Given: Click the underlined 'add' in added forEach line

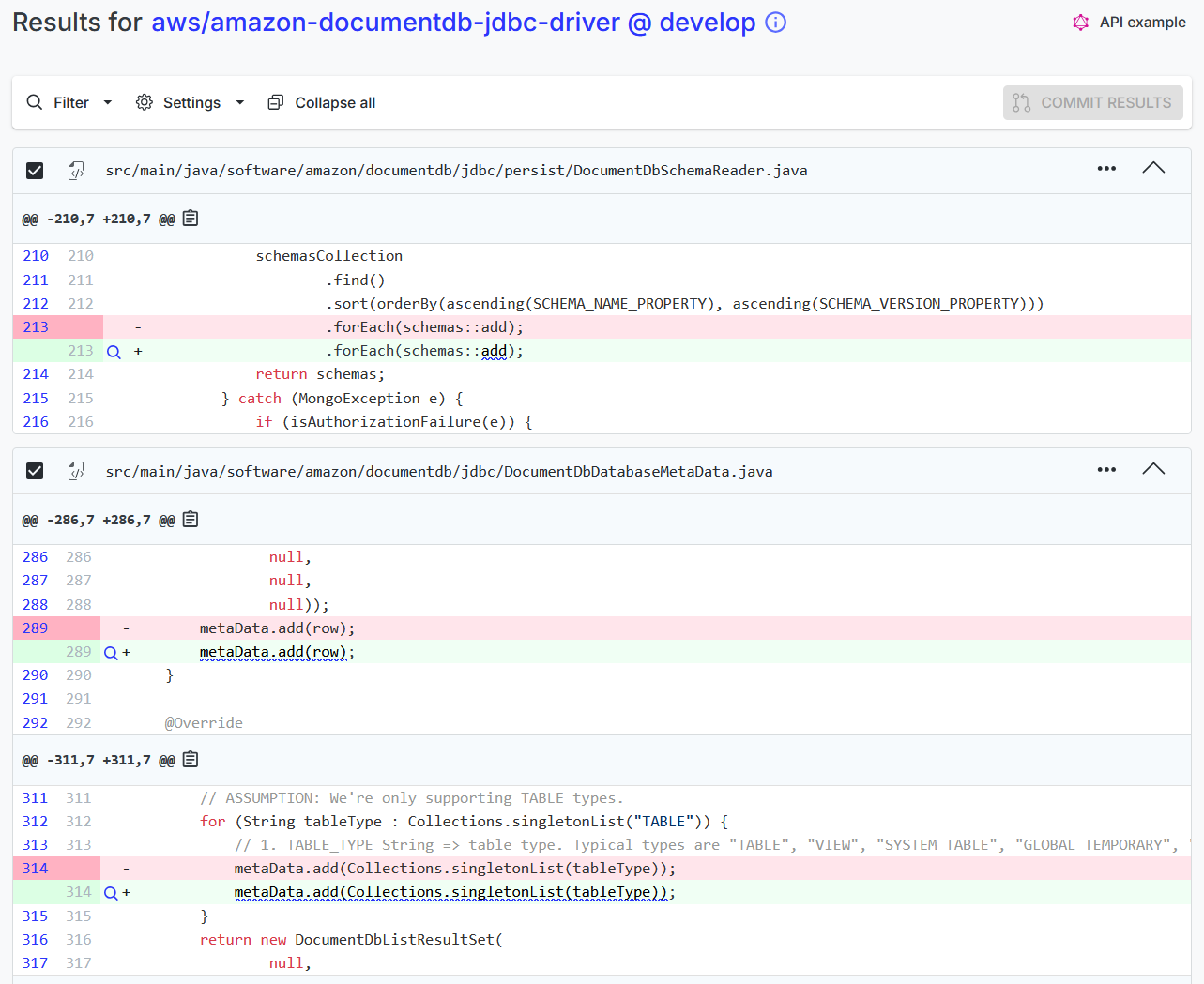Looking at the screenshot, I should pyautogui.click(x=494, y=351).
